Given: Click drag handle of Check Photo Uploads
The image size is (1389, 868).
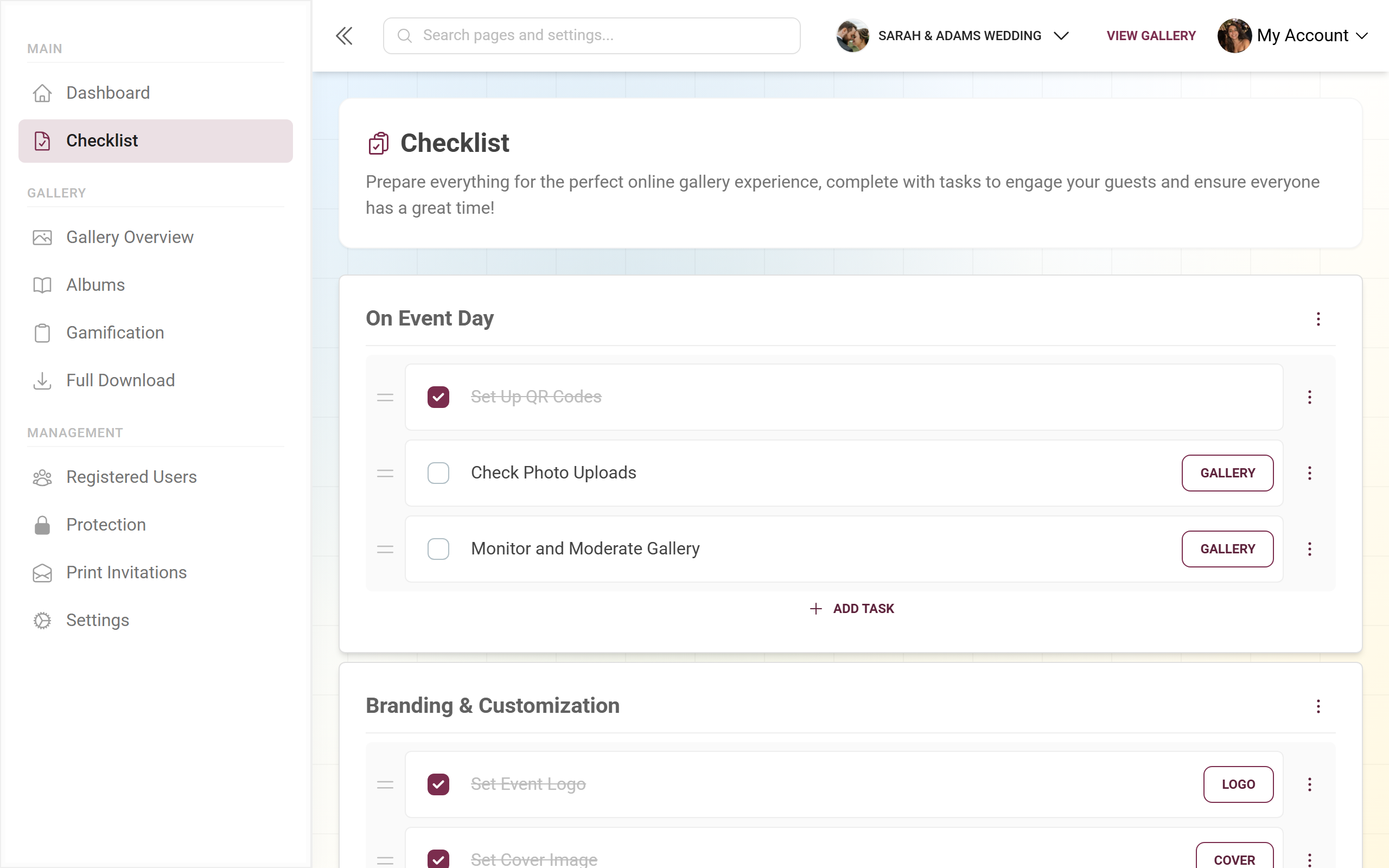Looking at the screenshot, I should pos(385,473).
